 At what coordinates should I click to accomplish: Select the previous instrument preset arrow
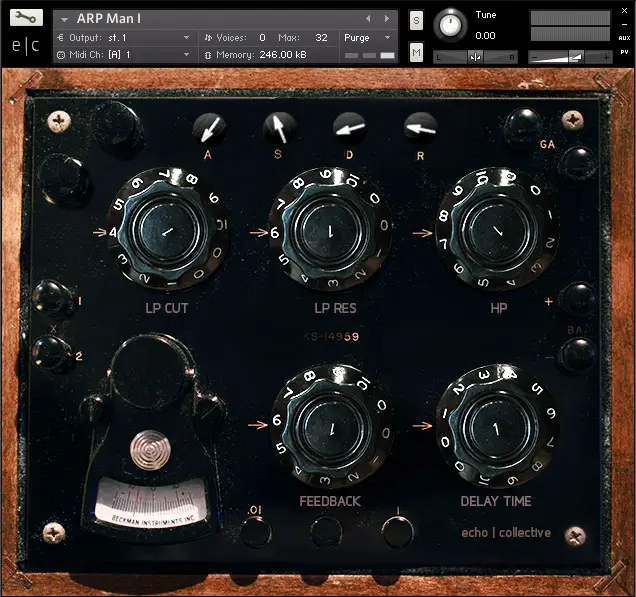pyautogui.click(x=368, y=19)
